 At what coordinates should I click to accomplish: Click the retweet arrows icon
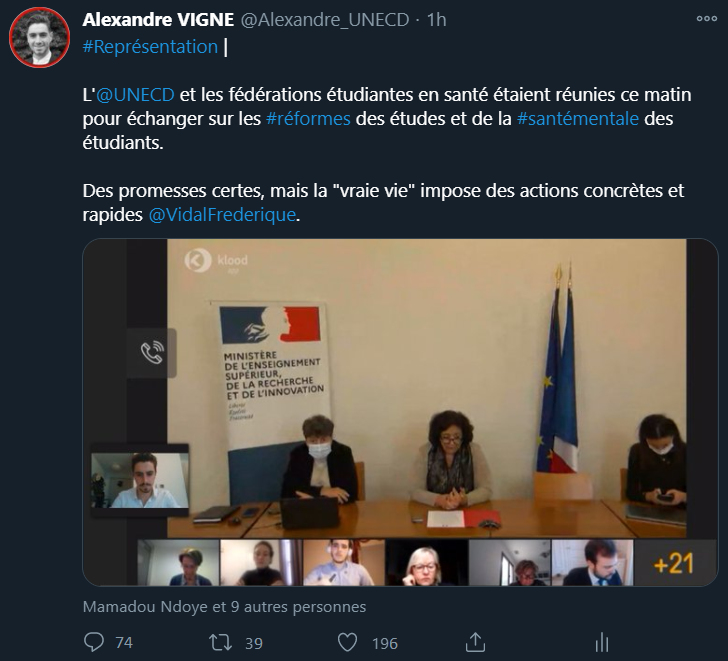(220, 643)
